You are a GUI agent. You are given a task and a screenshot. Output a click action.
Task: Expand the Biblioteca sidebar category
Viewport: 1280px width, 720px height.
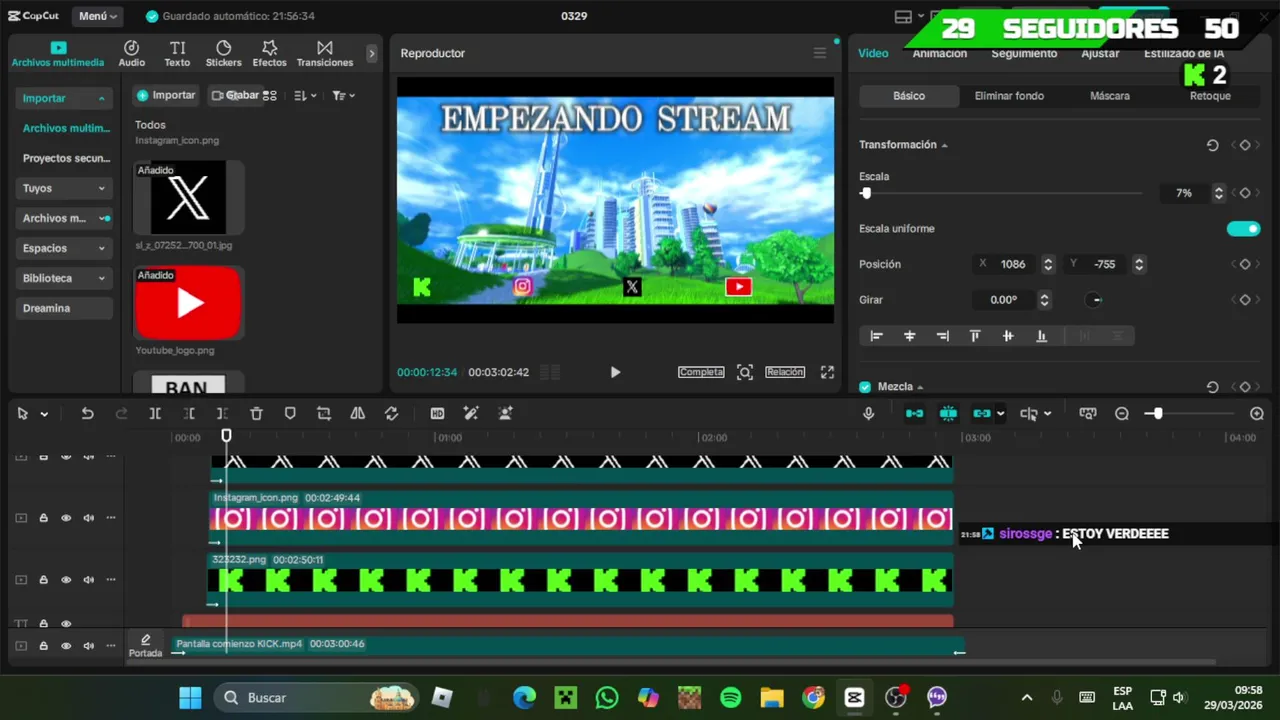[101, 278]
